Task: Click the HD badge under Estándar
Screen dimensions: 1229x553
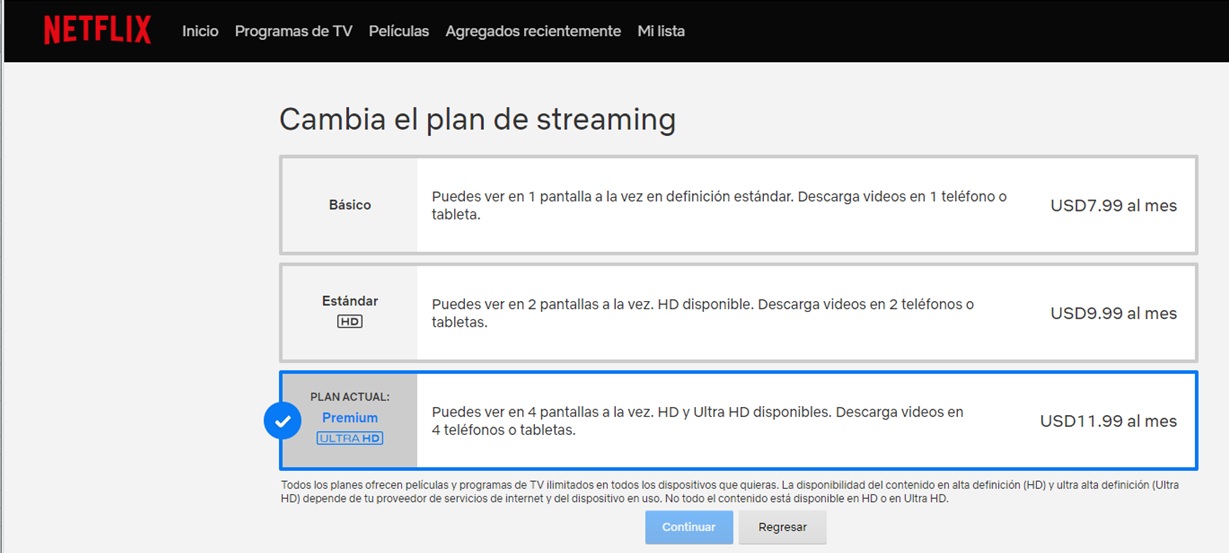Action: [x=350, y=322]
